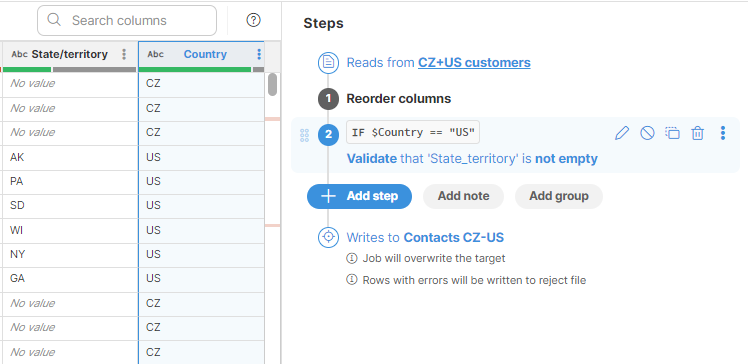Delete step 2 with the trash icon
Screen dimensions: 748x364
point(697,133)
